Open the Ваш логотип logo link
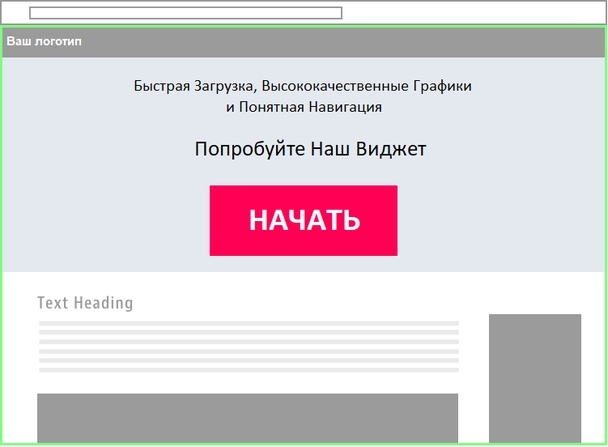This screenshot has width=608, height=447. click(44, 41)
